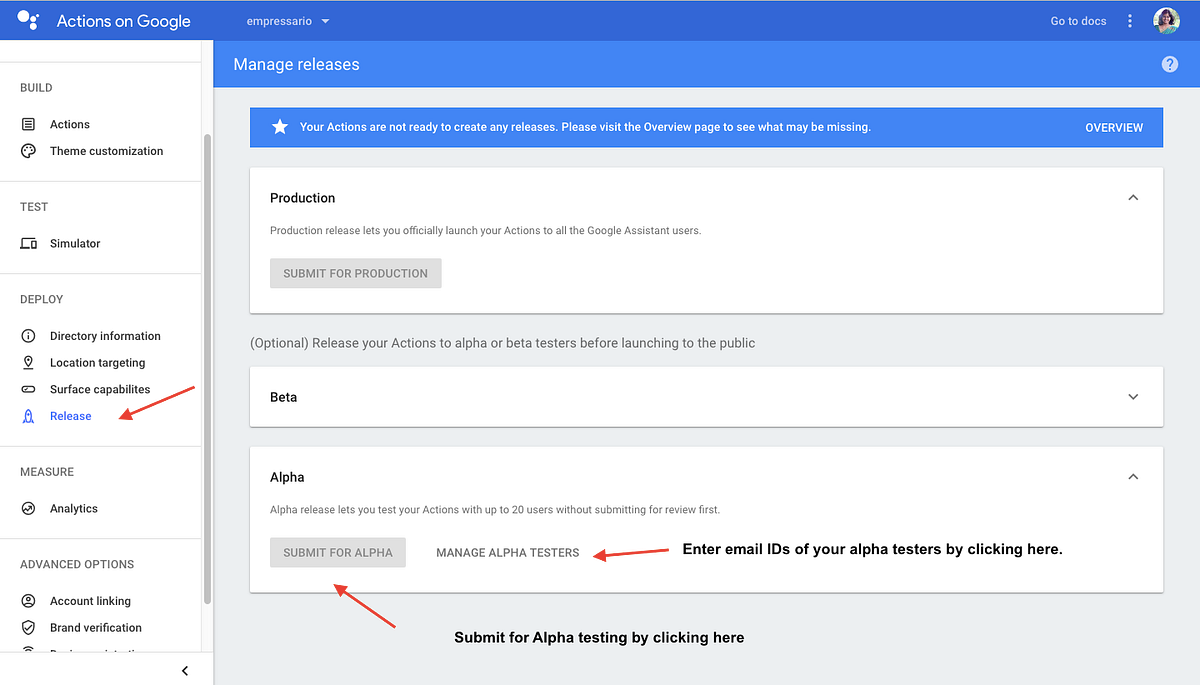Select Location targeting menu item
1200x685 pixels.
tap(100, 362)
